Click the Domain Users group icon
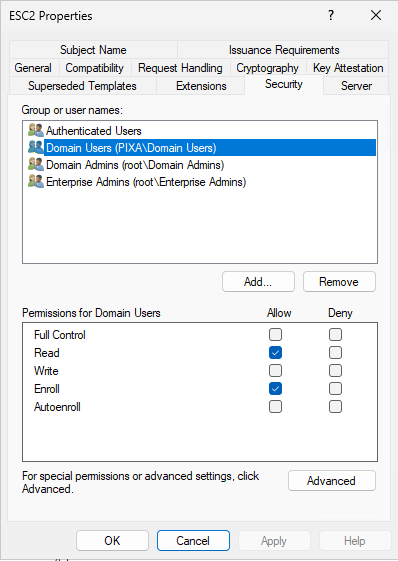This screenshot has height=561, width=398. pyautogui.click(x=36, y=147)
